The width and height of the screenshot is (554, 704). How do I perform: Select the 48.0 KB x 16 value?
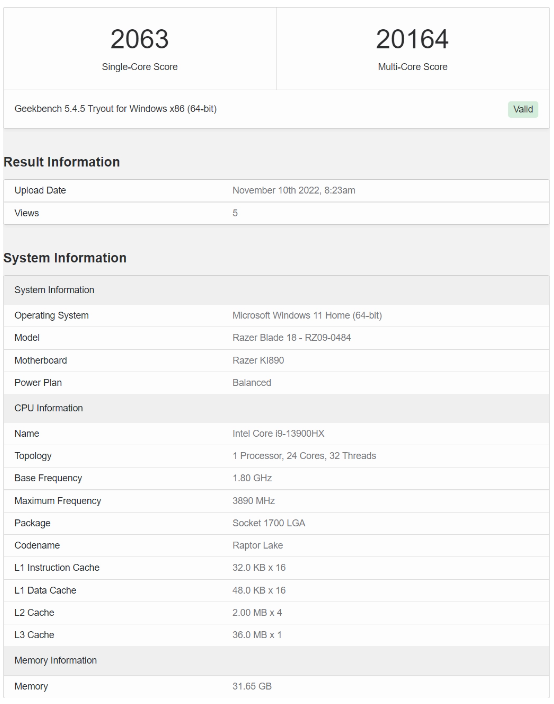pyautogui.click(x=259, y=591)
